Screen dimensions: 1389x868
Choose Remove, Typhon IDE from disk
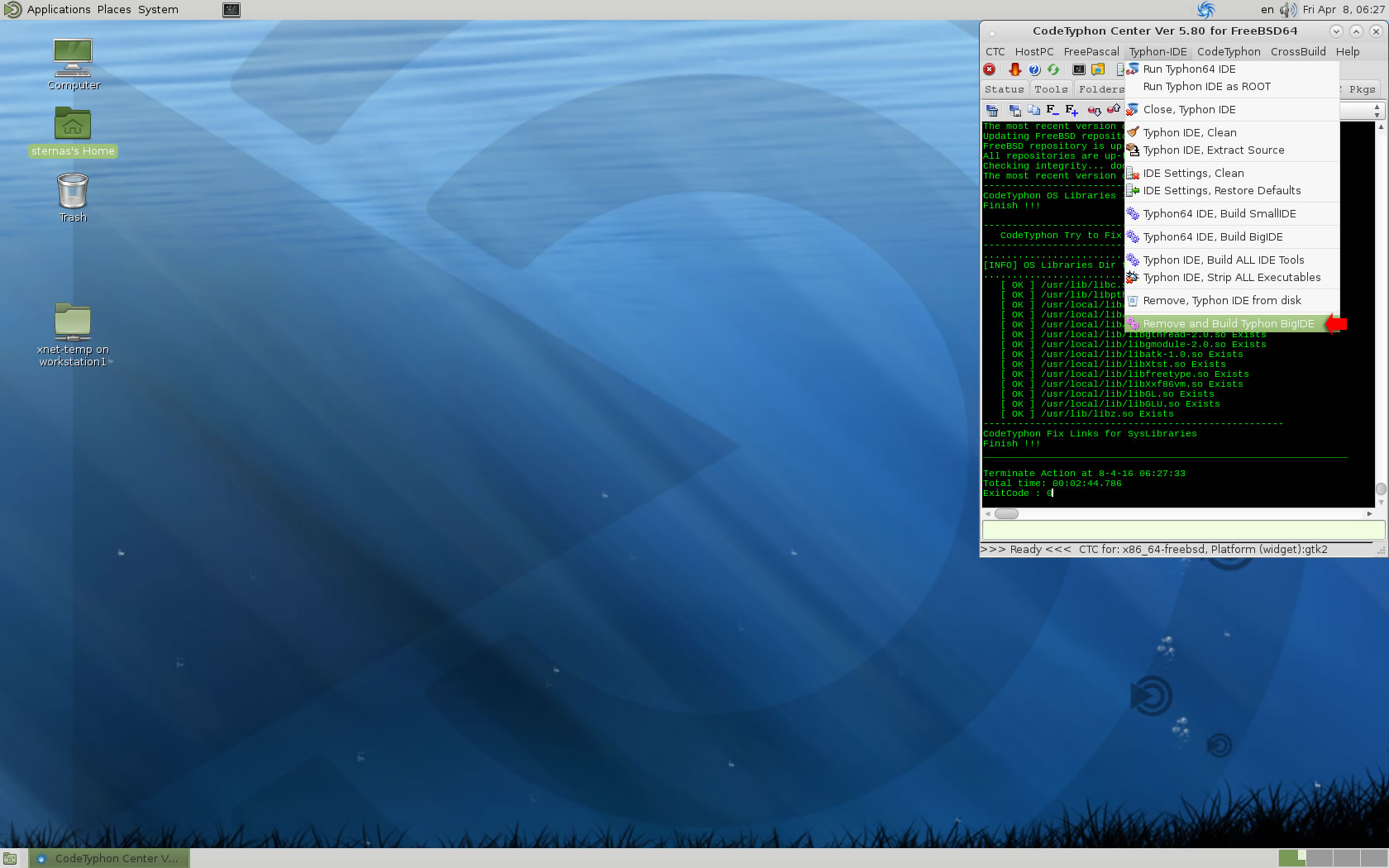(1232, 301)
